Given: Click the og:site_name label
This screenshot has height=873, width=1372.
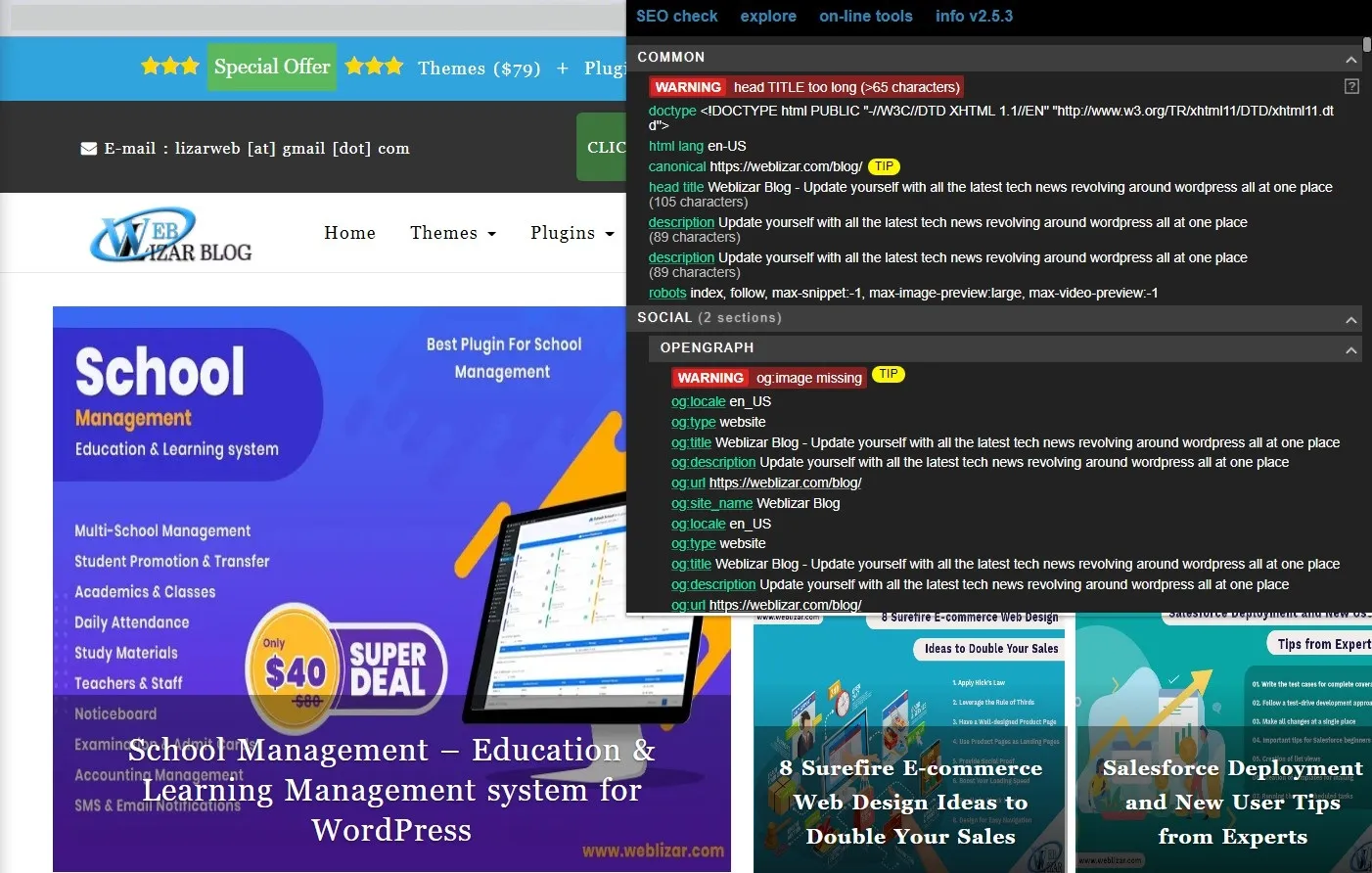Looking at the screenshot, I should pyautogui.click(x=712, y=503).
